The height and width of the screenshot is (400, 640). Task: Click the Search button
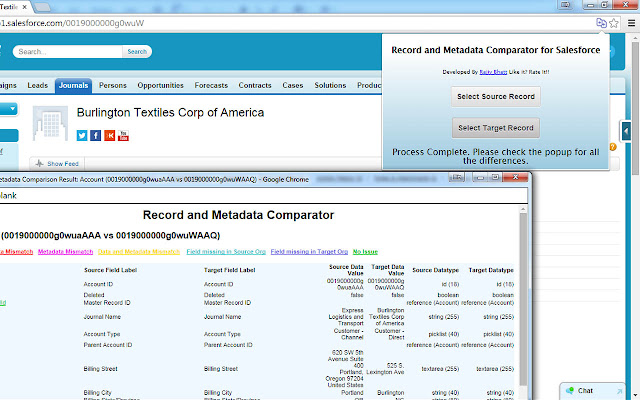click(137, 52)
